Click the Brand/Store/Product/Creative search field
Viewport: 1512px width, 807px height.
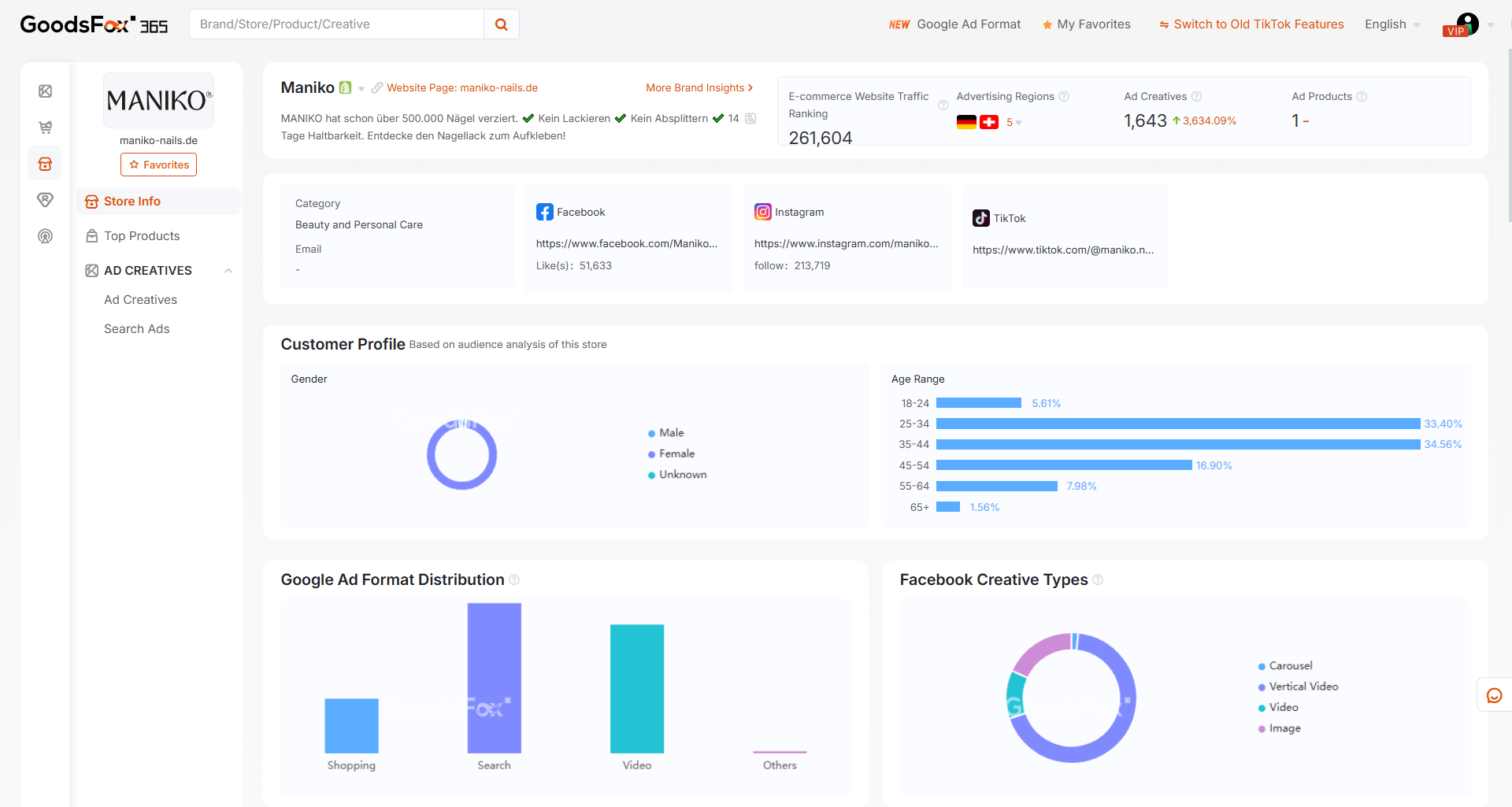[336, 24]
